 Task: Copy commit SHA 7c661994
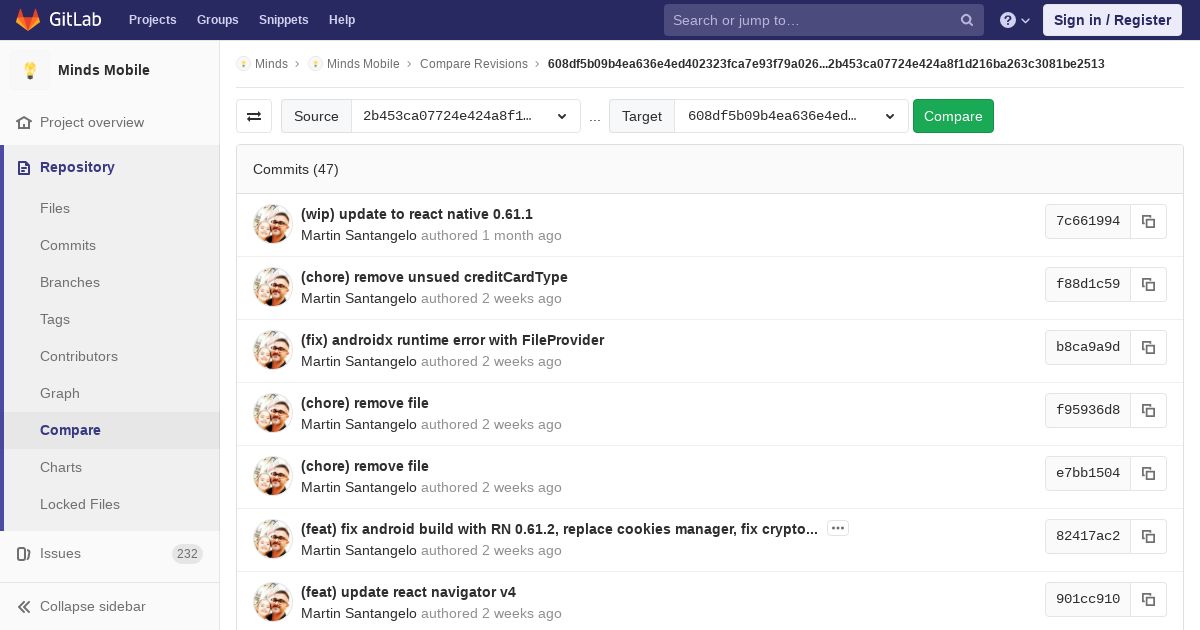(1148, 221)
